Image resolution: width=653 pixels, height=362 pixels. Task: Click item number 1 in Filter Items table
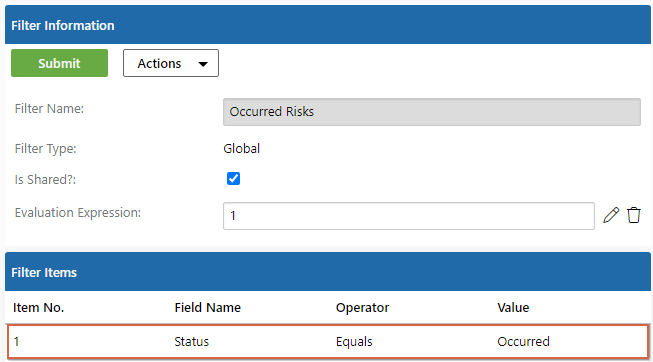[x=16, y=342]
